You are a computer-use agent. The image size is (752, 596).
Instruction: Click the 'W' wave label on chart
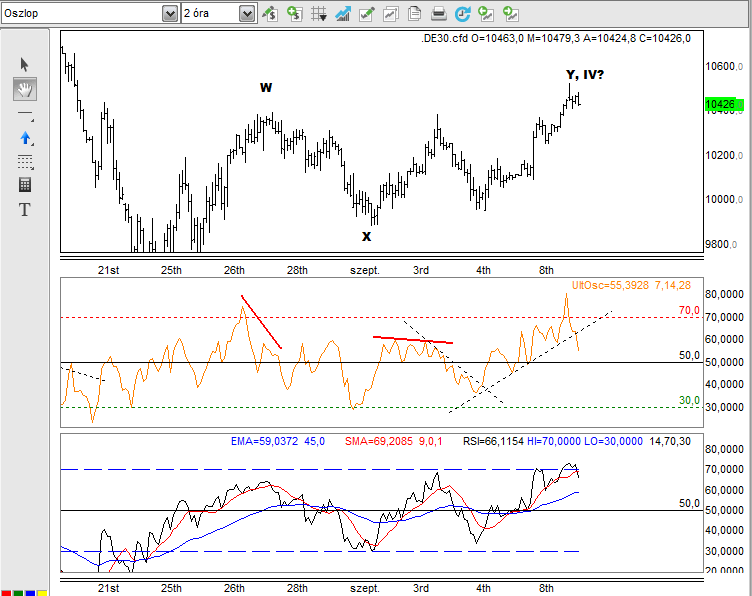[x=266, y=87]
